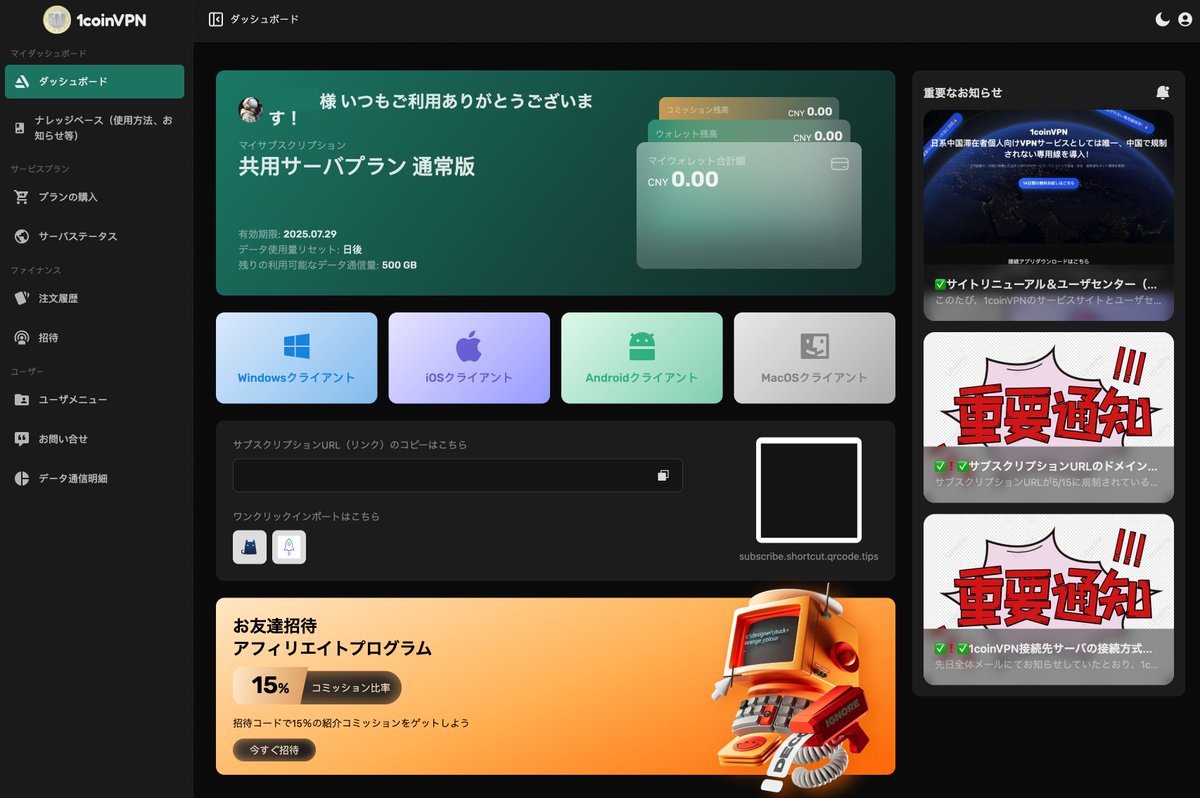Image resolution: width=1200 pixels, height=798 pixels.
Task: Open お問い合せ in the sidebar
Action: (94, 439)
